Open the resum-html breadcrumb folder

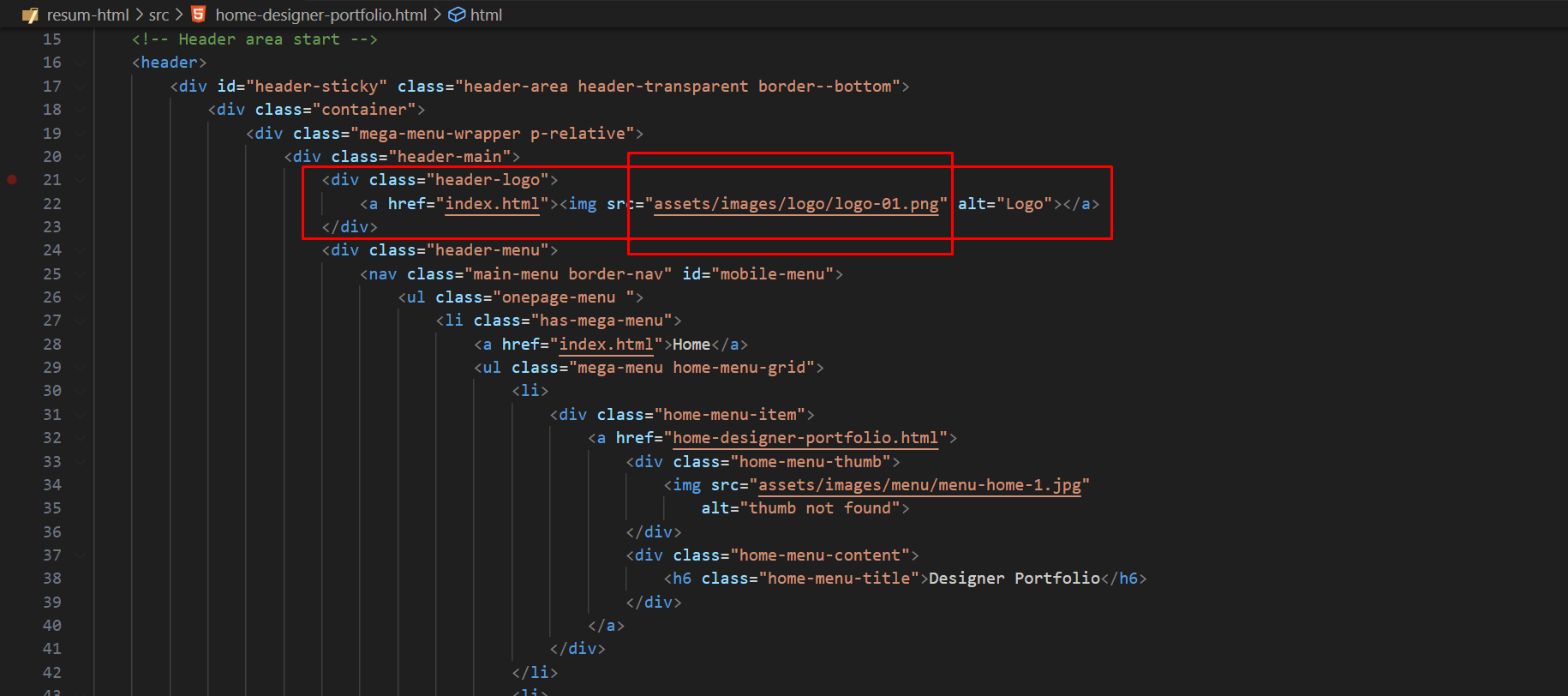pos(87,15)
